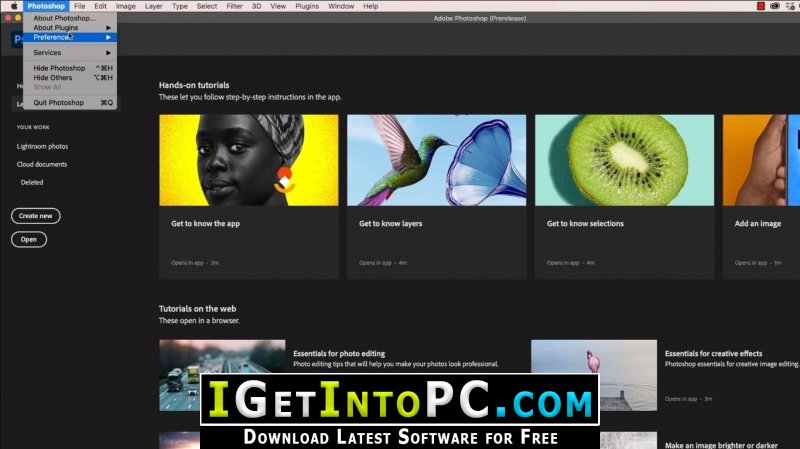800x449 pixels.
Task: Open the Deleted section in sidebar
Action: [x=32, y=182]
